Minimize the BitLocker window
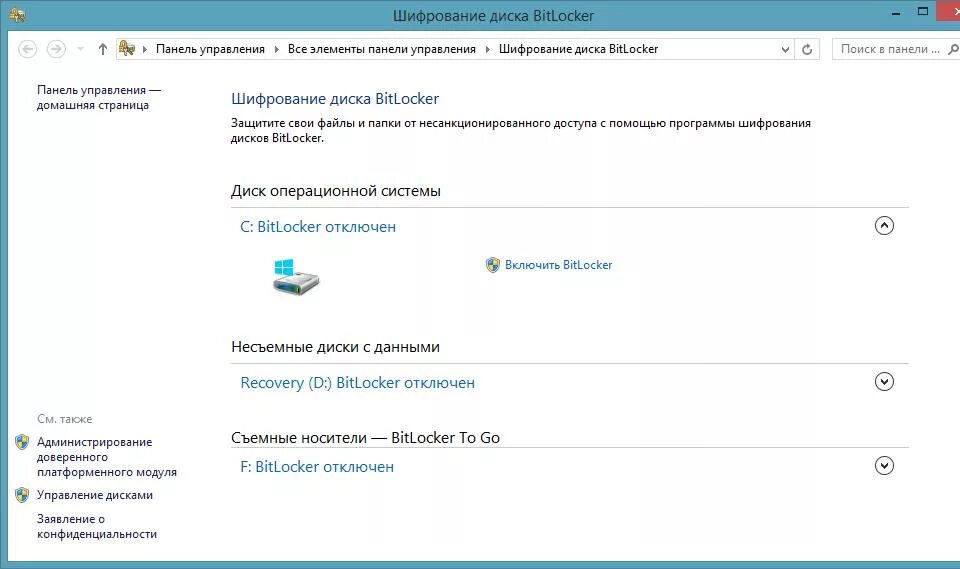Image resolution: width=960 pixels, height=569 pixels. click(896, 13)
